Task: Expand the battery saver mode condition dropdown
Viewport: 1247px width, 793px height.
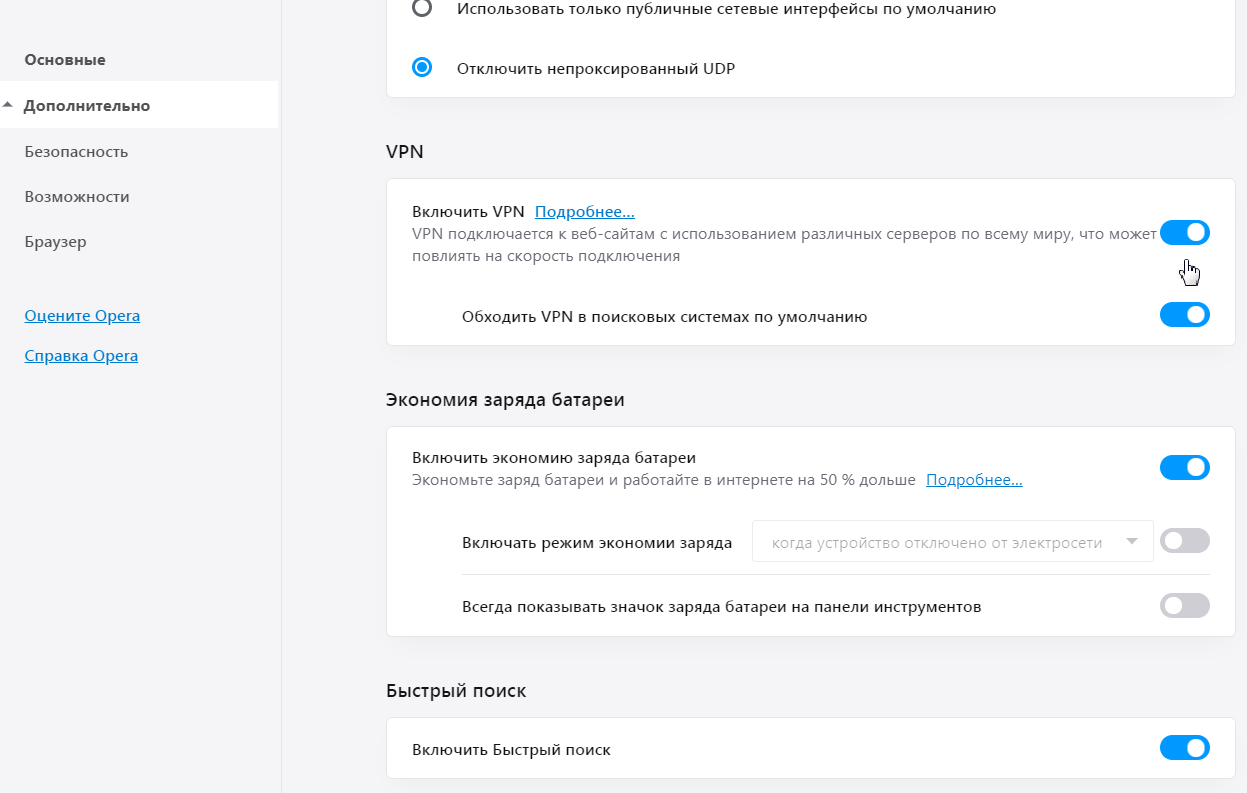Action: click(952, 542)
